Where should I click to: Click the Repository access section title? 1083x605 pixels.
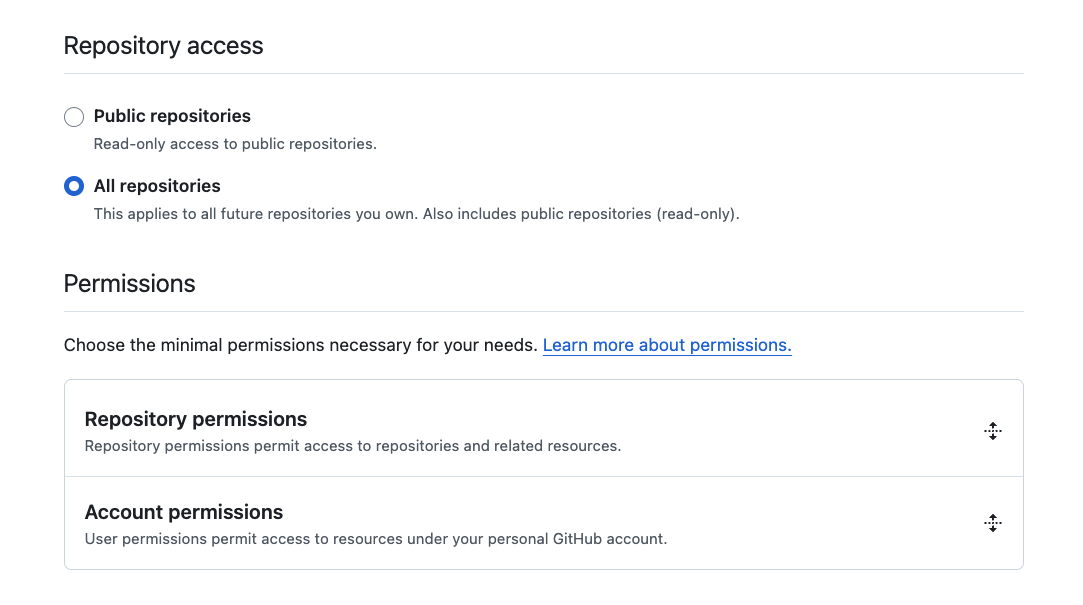click(163, 45)
